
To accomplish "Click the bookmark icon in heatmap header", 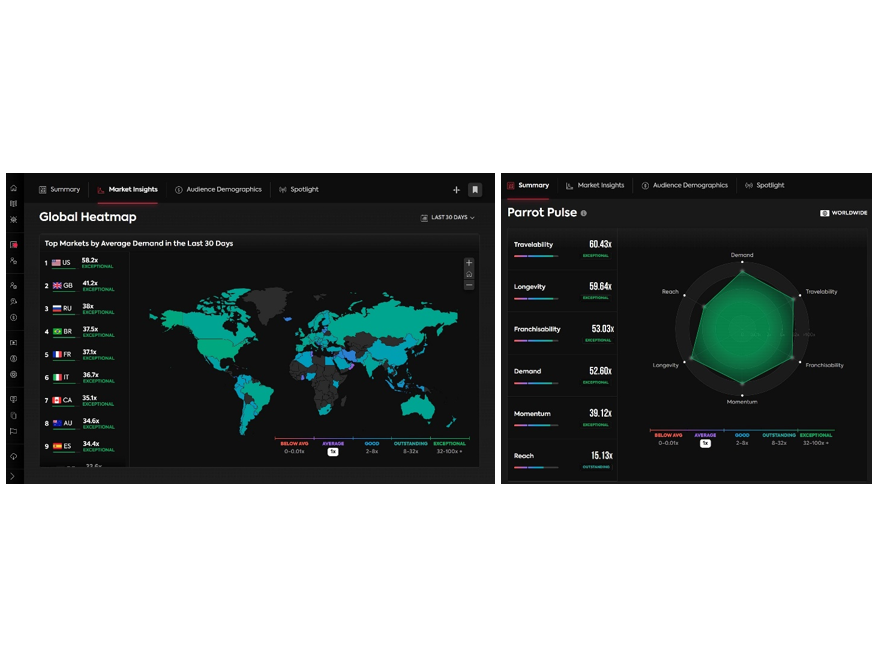I will [475, 189].
